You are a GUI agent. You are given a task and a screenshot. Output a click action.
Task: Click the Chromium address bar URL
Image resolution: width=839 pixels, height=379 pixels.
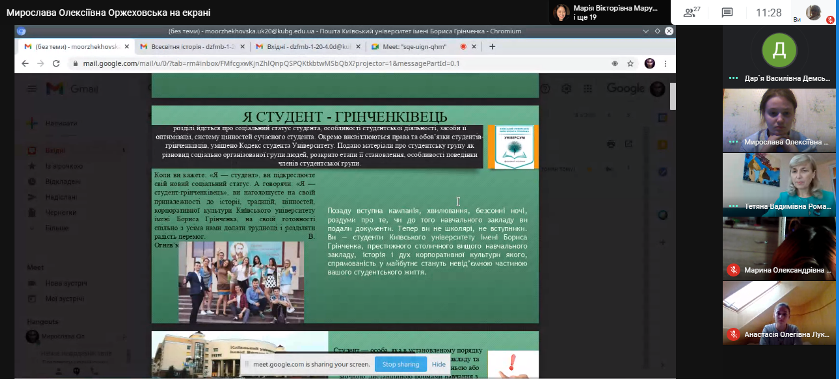pyautogui.click(x=271, y=63)
